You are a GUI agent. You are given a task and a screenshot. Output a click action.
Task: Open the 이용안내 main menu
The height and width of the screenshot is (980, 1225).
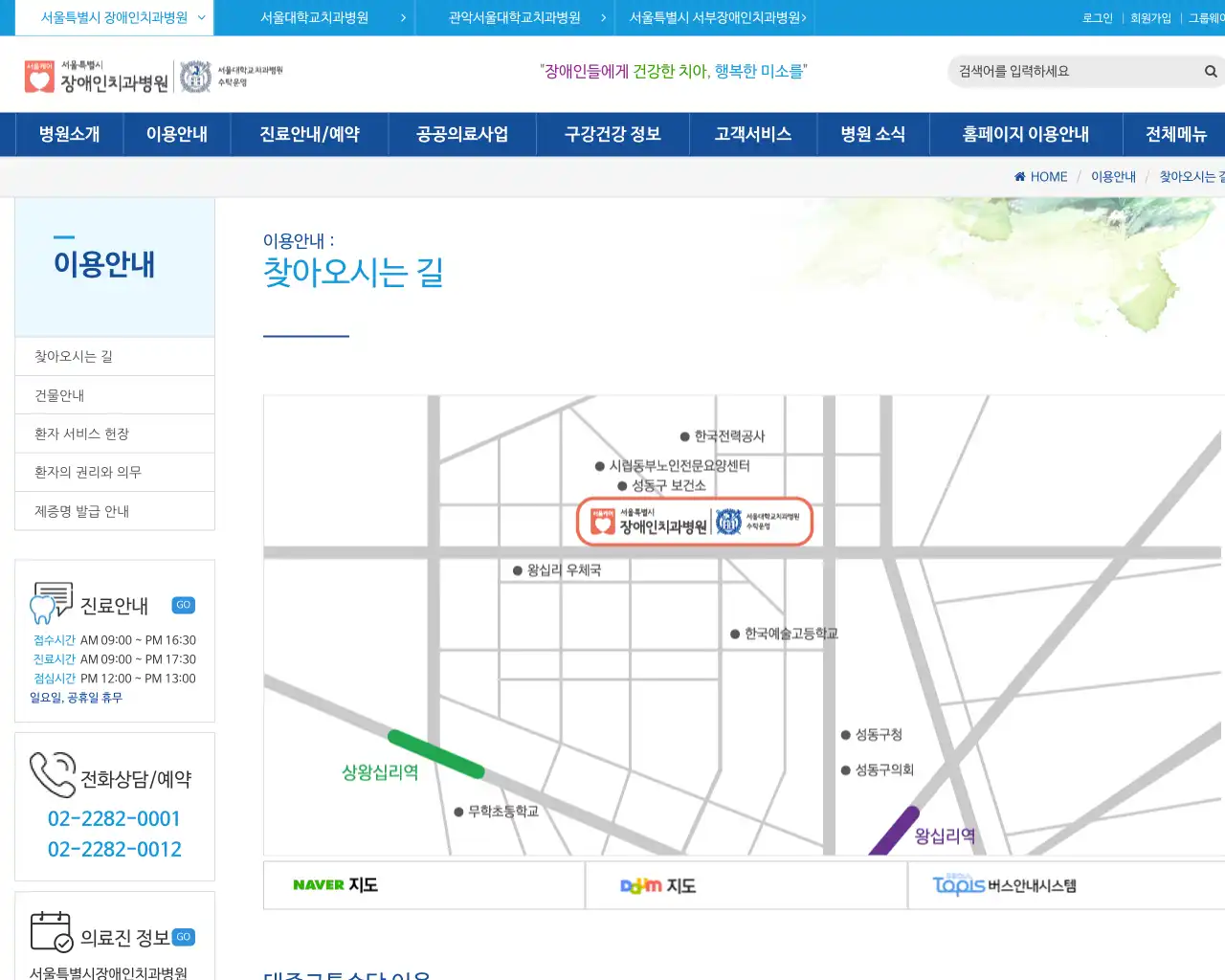click(177, 134)
